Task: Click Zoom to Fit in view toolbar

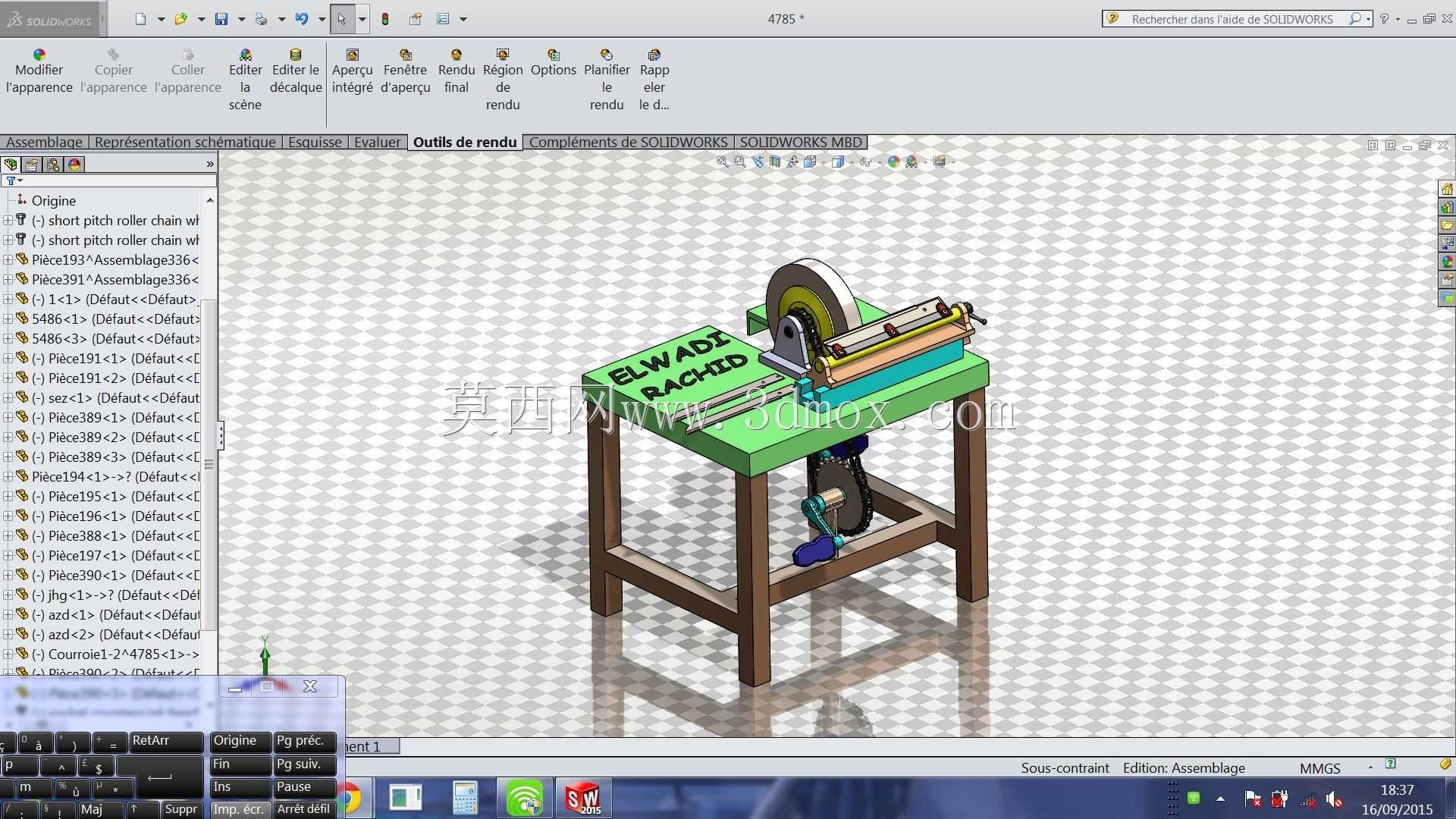Action: click(x=723, y=162)
